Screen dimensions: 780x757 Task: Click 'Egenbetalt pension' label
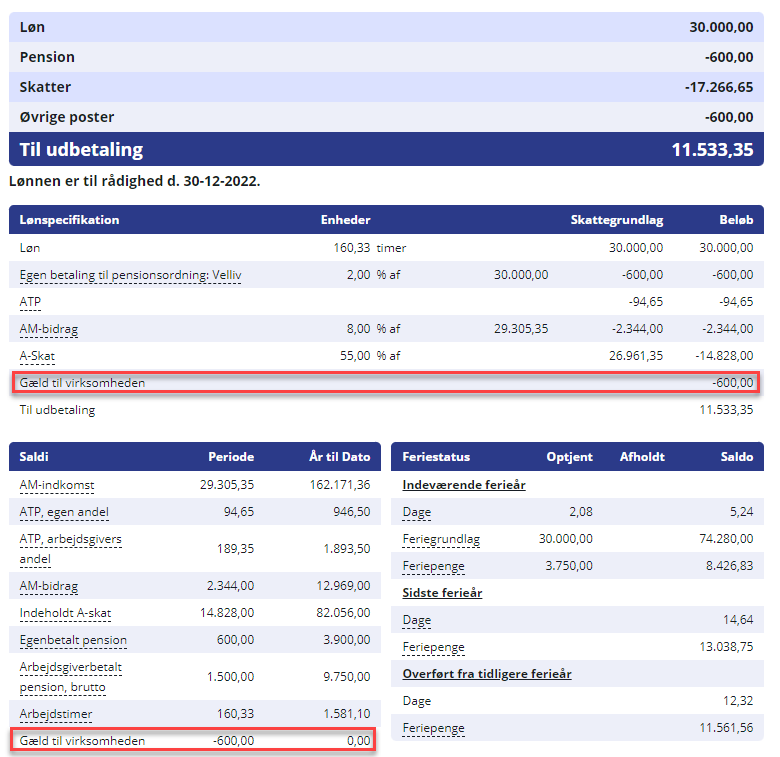[x=73, y=640]
